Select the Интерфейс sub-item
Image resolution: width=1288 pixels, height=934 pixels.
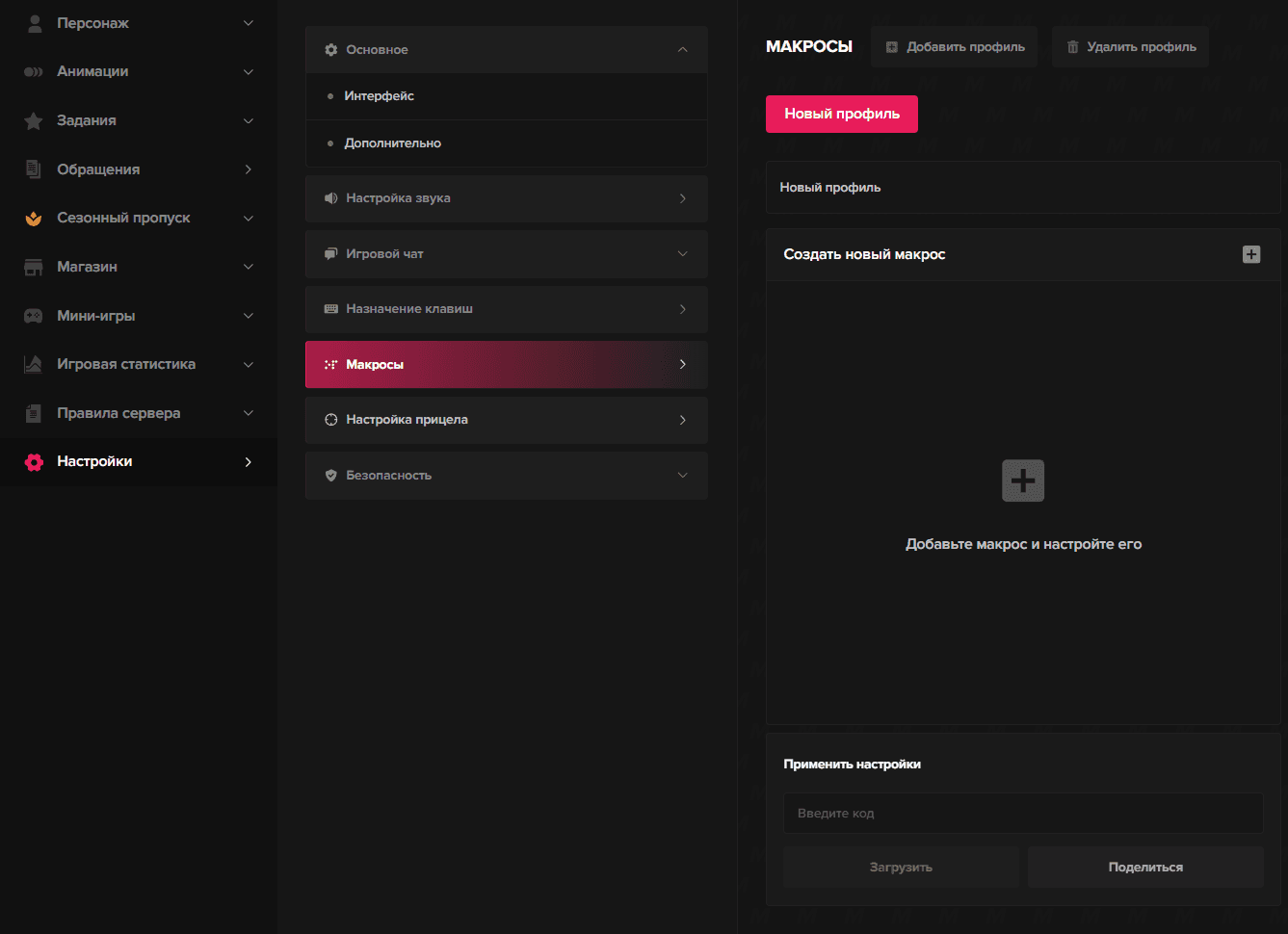pyautogui.click(x=380, y=96)
